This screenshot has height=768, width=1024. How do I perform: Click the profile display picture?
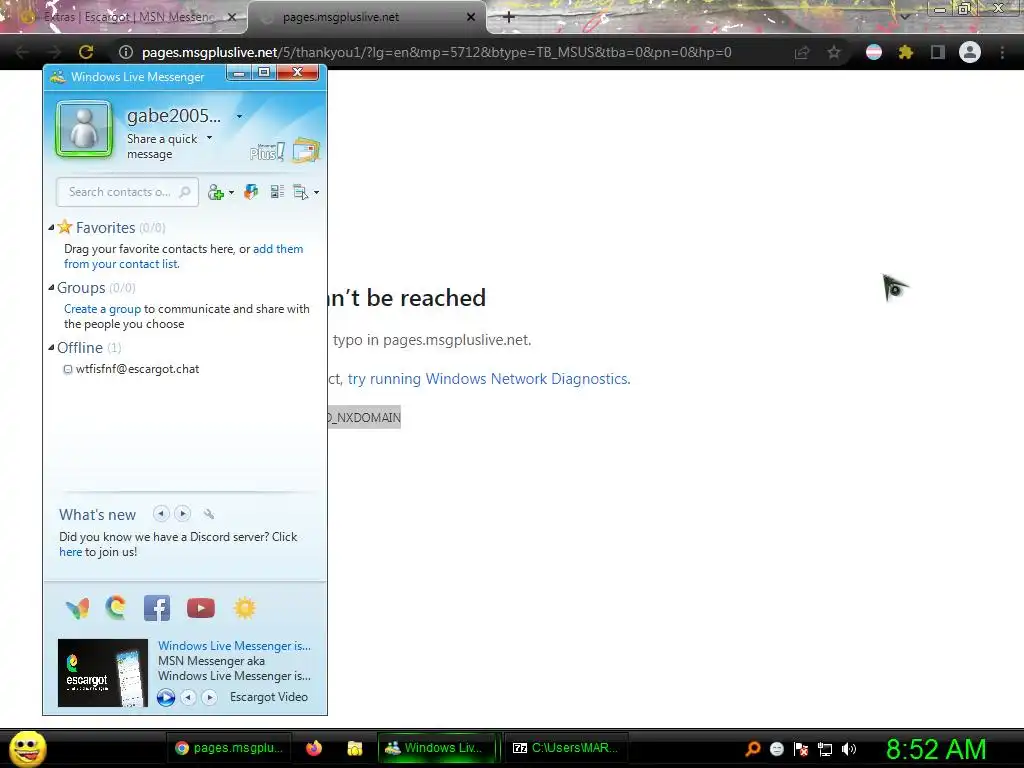click(x=84, y=129)
